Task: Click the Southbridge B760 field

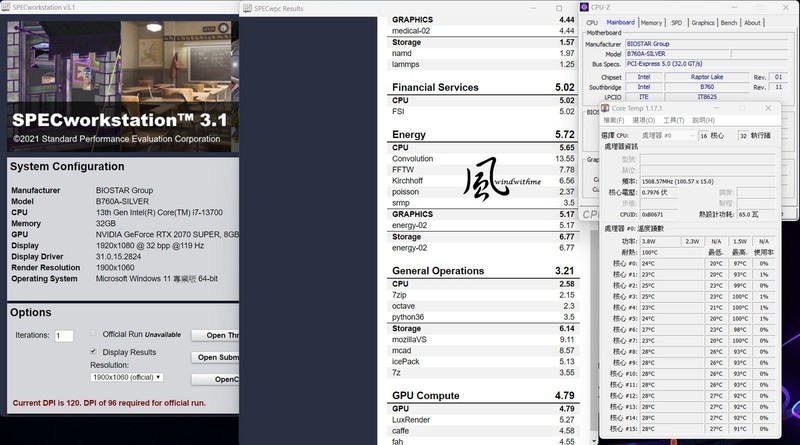Action: tap(707, 87)
